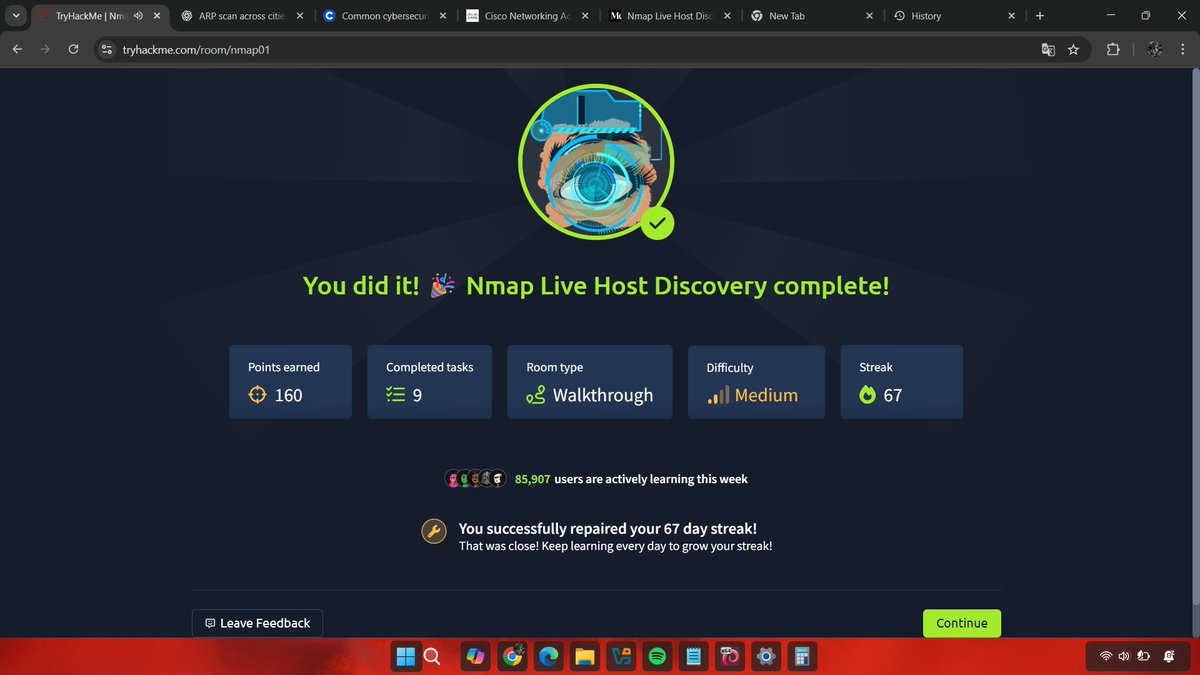This screenshot has height=675, width=1200.
Task: Switch to the History tab
Action: 925,15
